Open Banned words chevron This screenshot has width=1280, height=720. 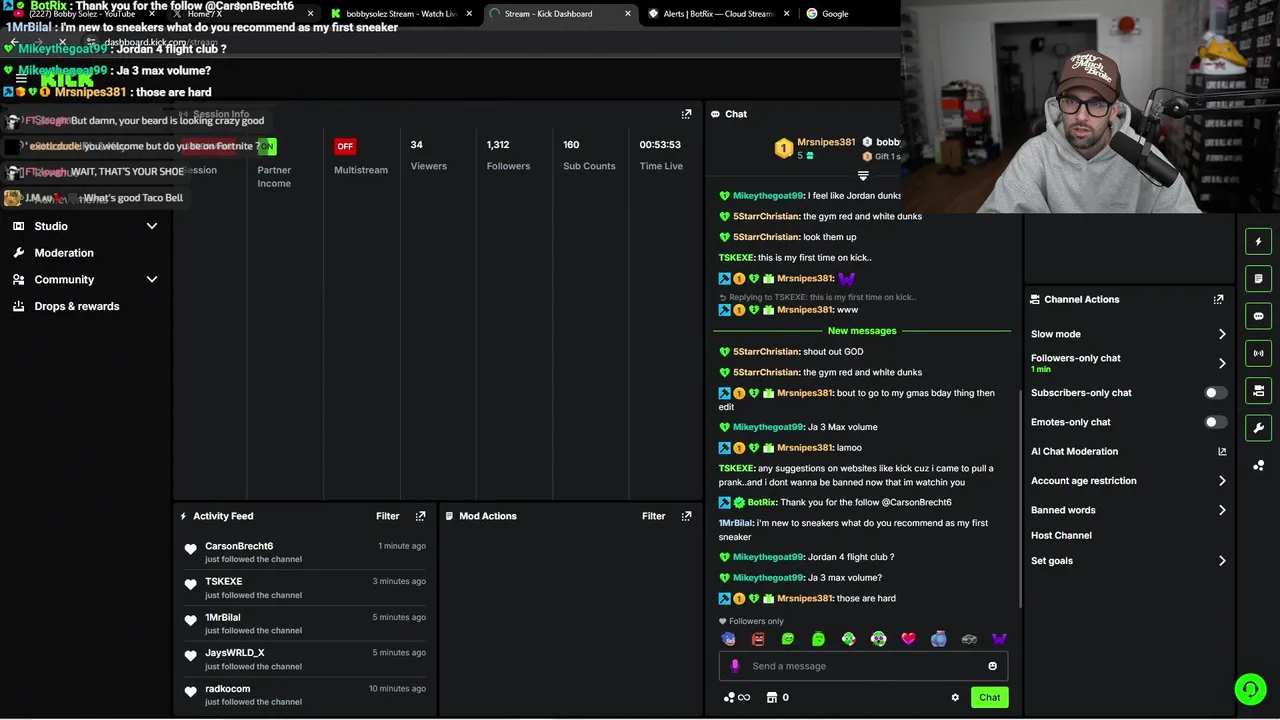coord(1222,510)
